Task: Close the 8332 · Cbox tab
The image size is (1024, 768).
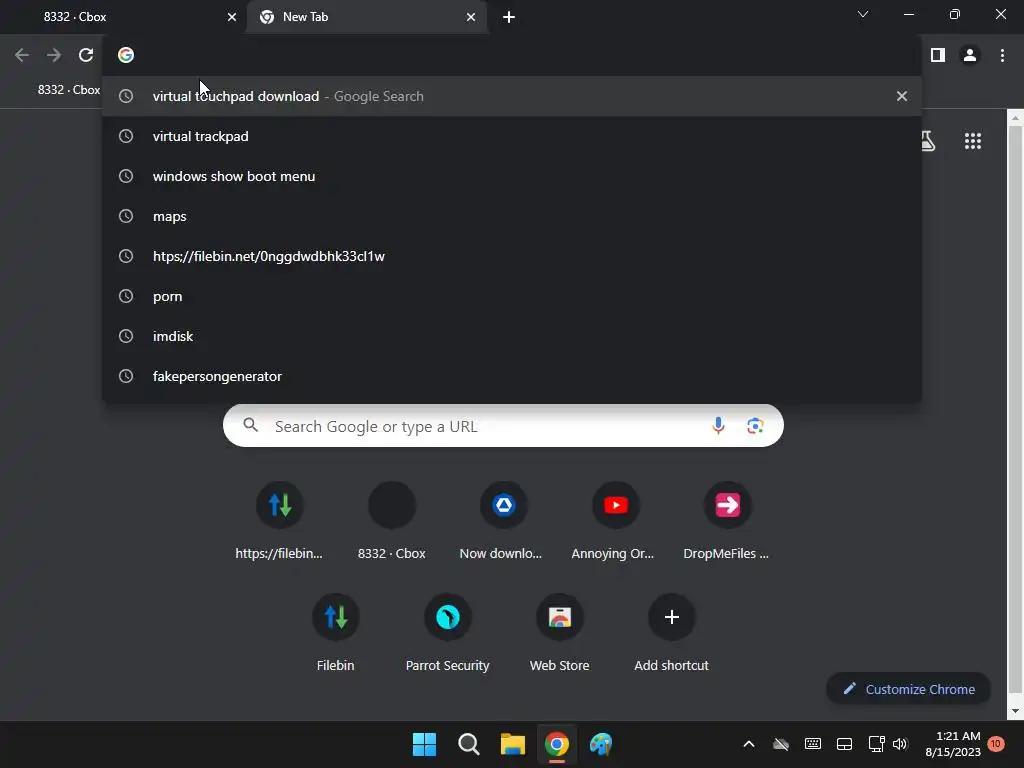Action: tap(232, 17)
